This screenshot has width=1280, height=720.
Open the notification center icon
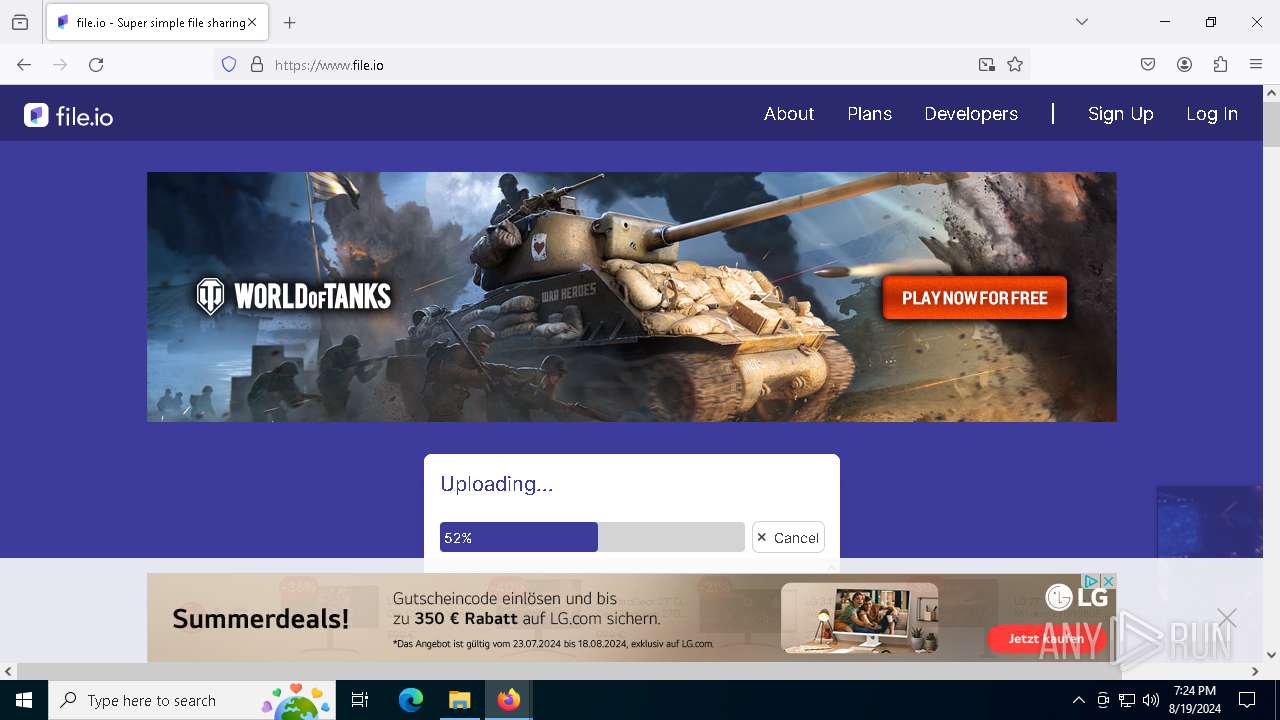[1247, 700]
